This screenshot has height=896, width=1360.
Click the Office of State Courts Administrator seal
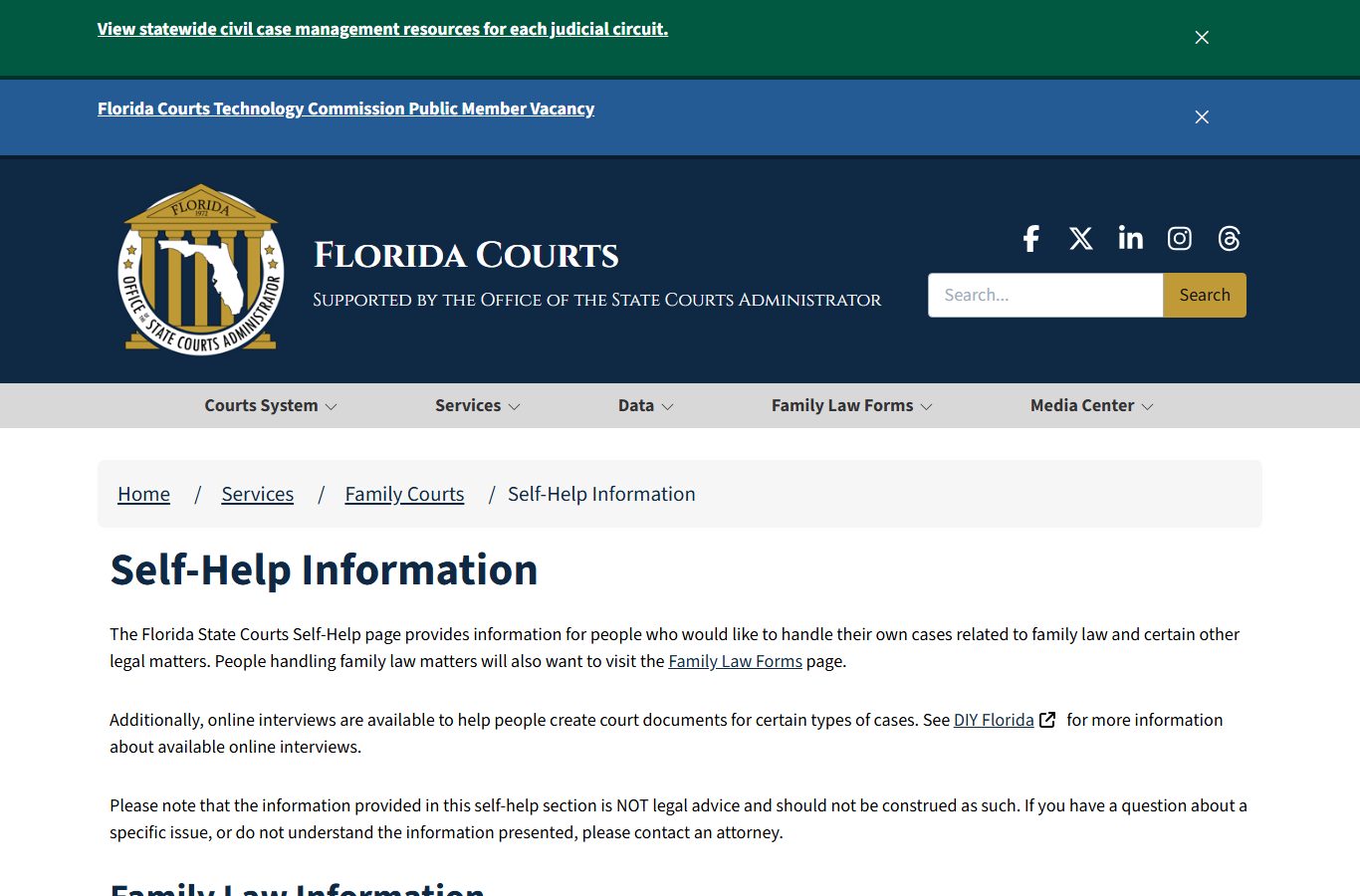point(201,269)
